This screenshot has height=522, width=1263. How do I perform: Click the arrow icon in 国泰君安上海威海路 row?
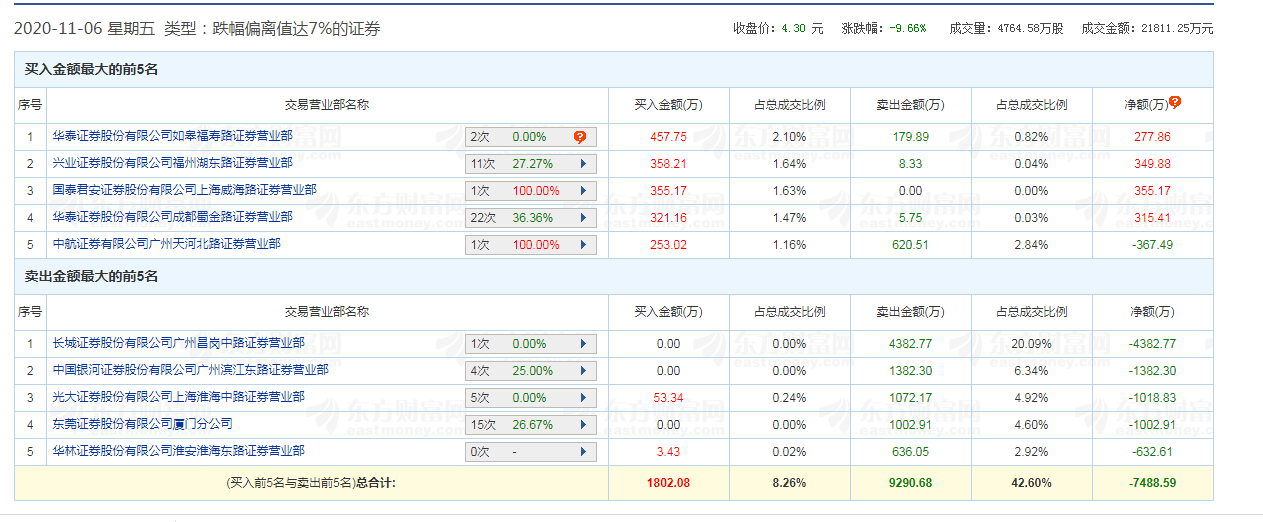coord(582,191)
